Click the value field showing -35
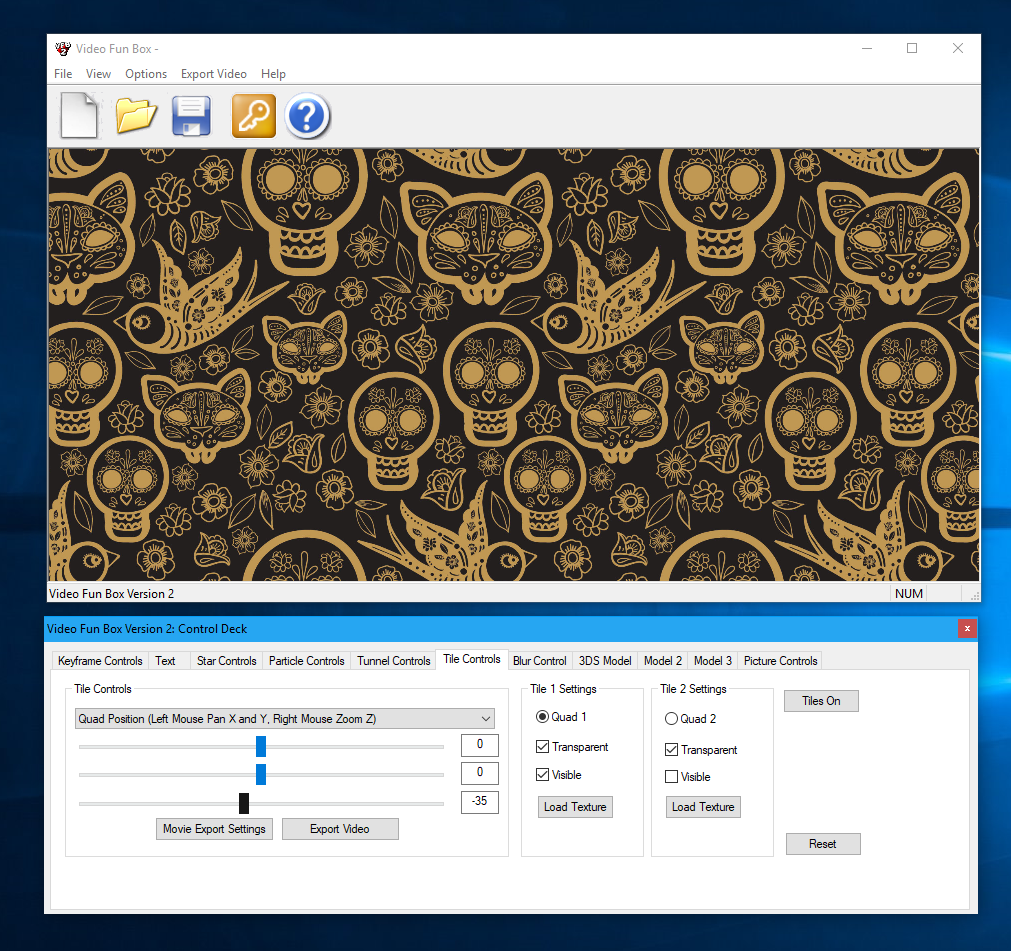Screen dimensions: 1011x951 [480, 801]
